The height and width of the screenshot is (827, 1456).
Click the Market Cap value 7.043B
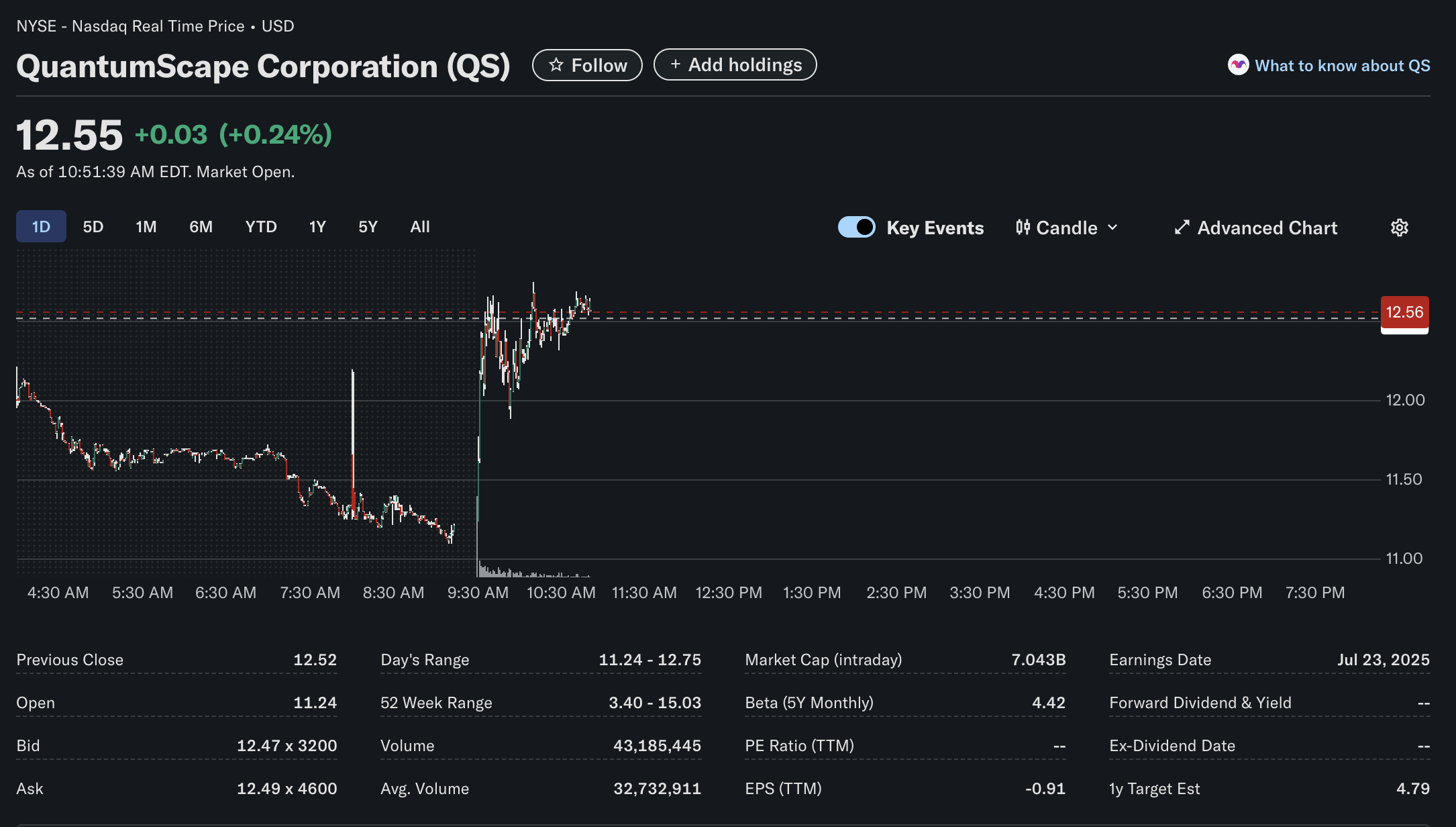1039,660
